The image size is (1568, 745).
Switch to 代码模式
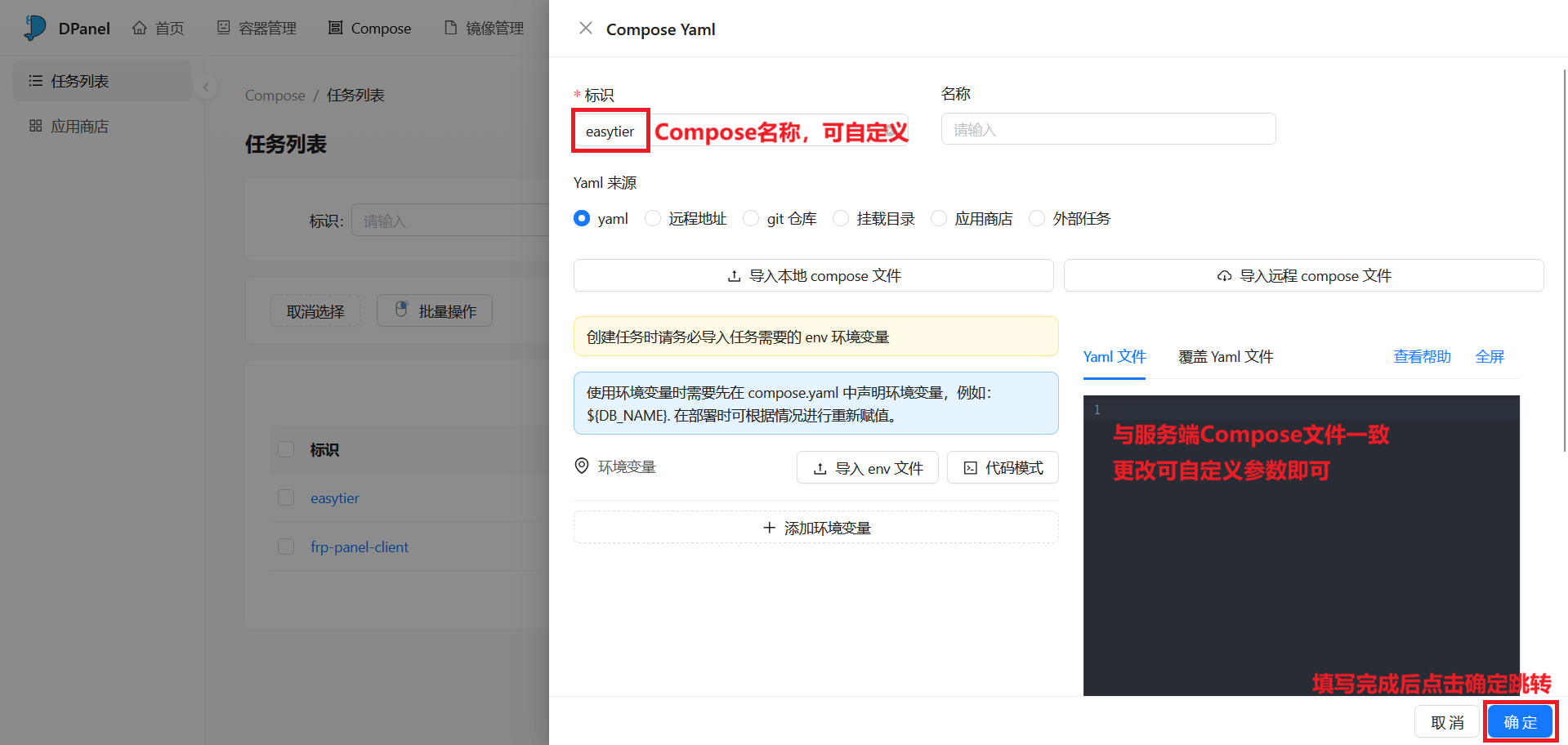(1003, 468)
